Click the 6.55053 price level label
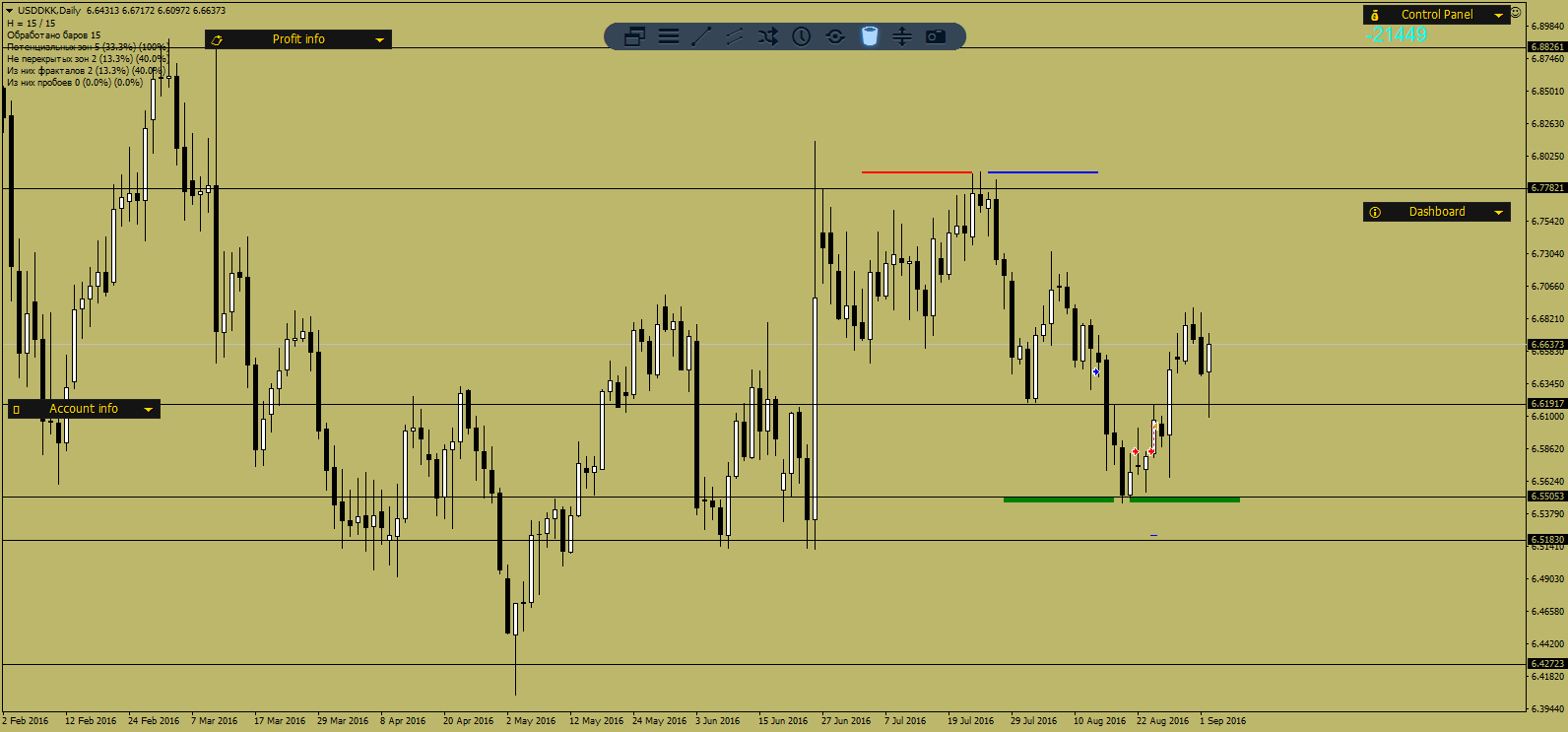The image size is (1568, 732). coord(1546,497)
